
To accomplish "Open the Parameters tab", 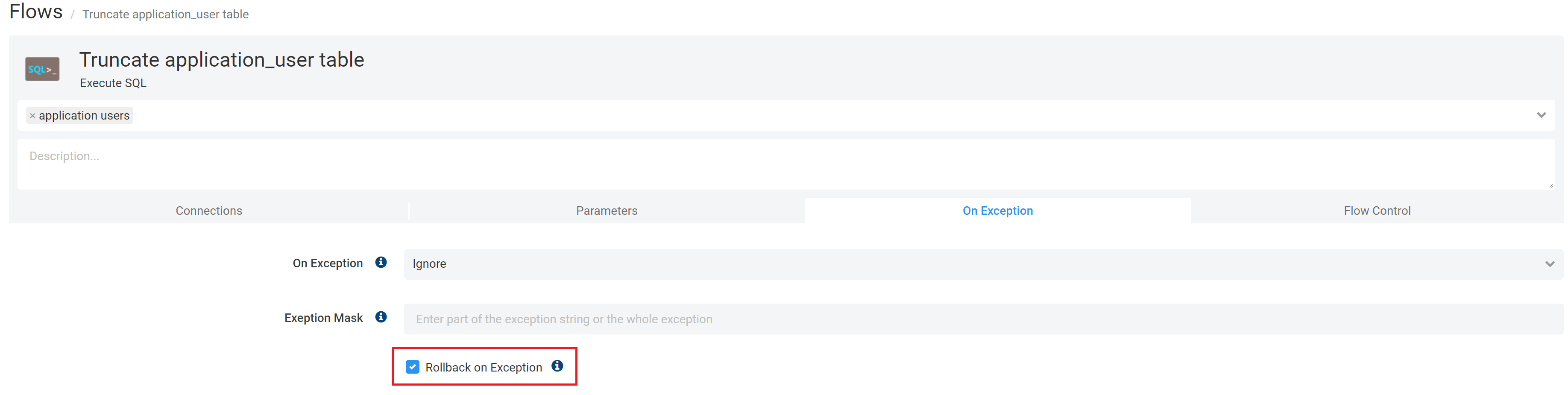I will pos(606,210).
